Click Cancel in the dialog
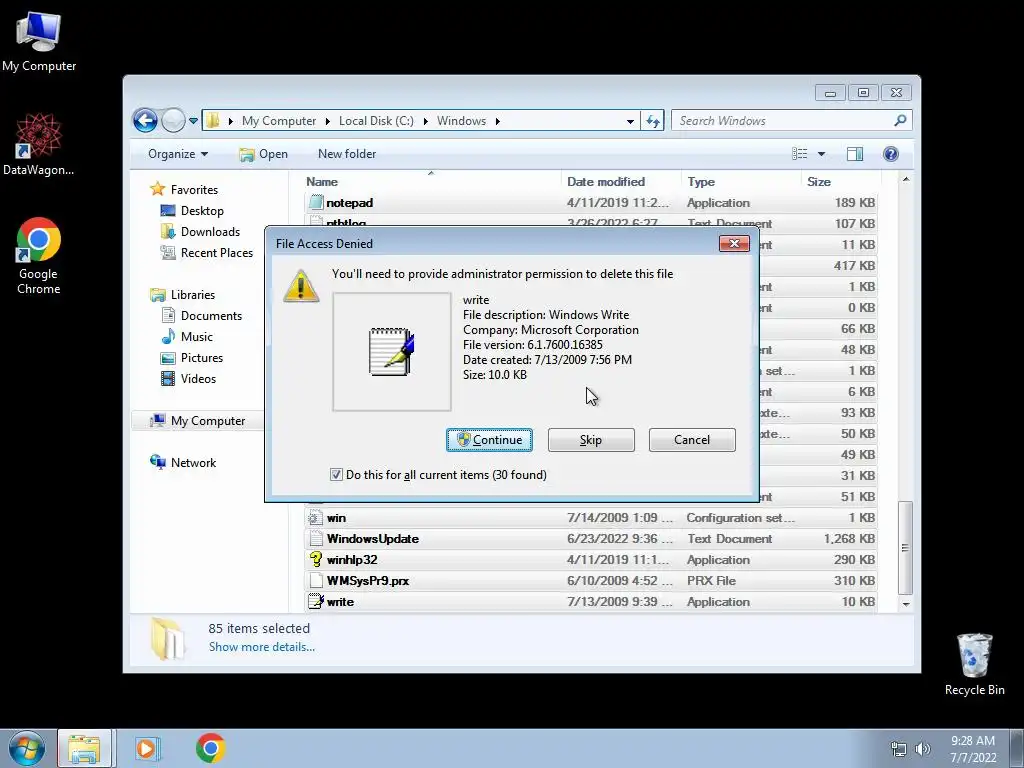This screenshot has height=768, width=1024. pos(692,440)
